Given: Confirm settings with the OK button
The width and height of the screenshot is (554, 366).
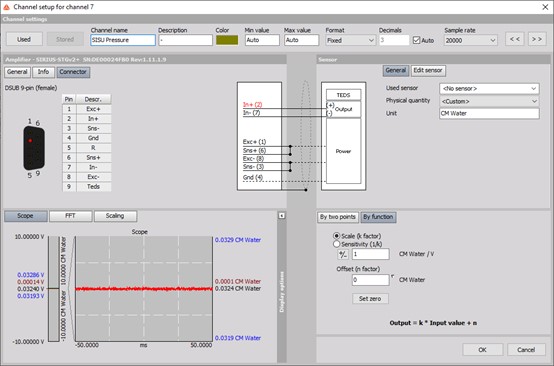Looking at the screenshot, I should (482, 350).
